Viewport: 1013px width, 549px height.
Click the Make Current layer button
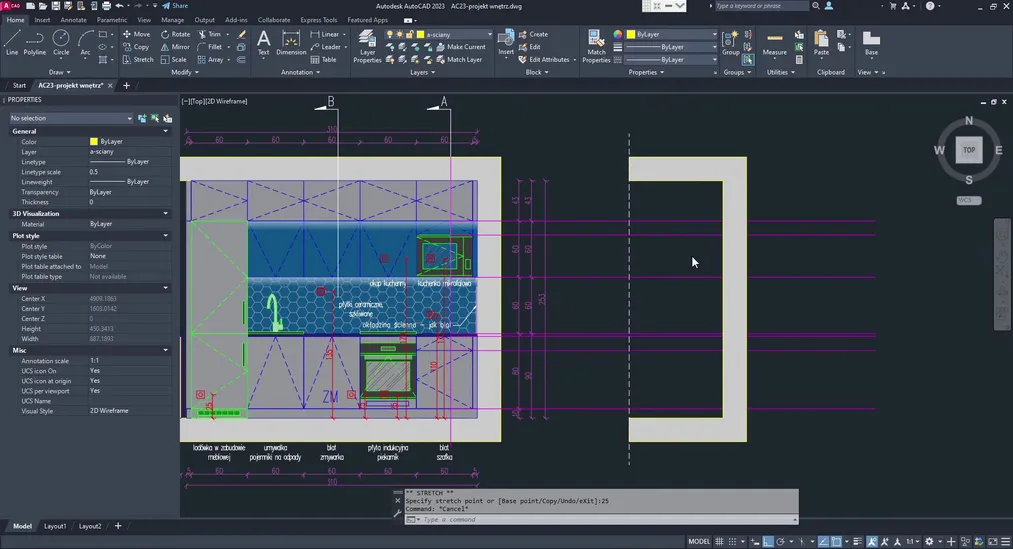(465, 47)
